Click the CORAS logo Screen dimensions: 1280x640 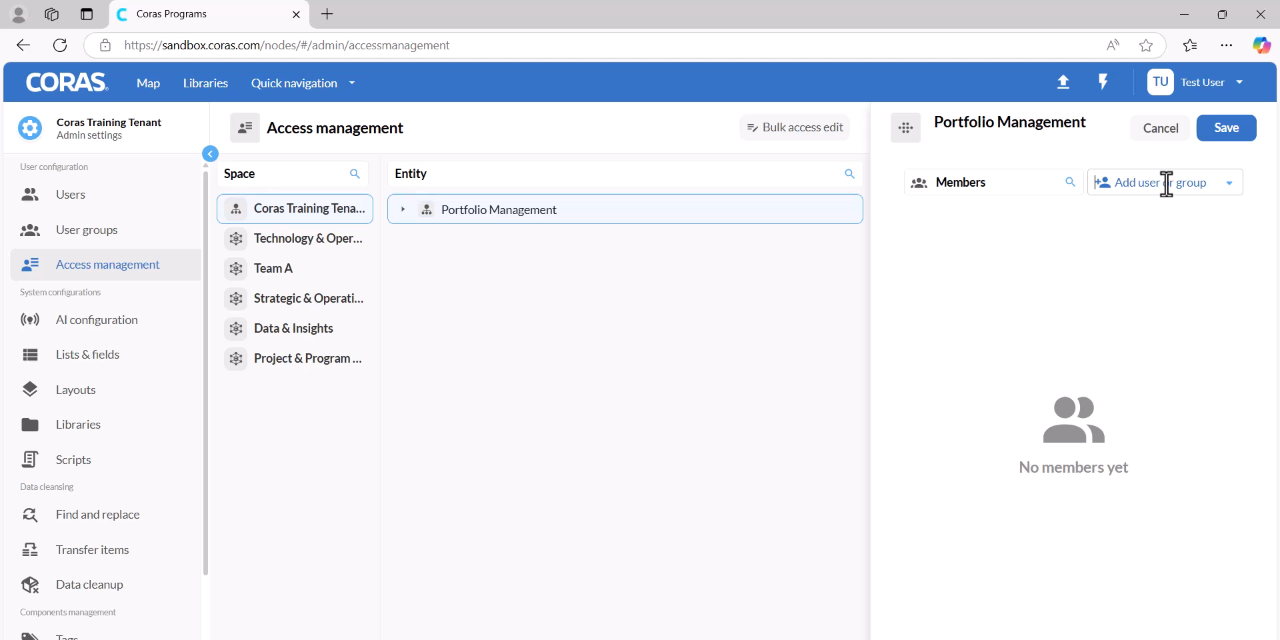click(67, 83)
